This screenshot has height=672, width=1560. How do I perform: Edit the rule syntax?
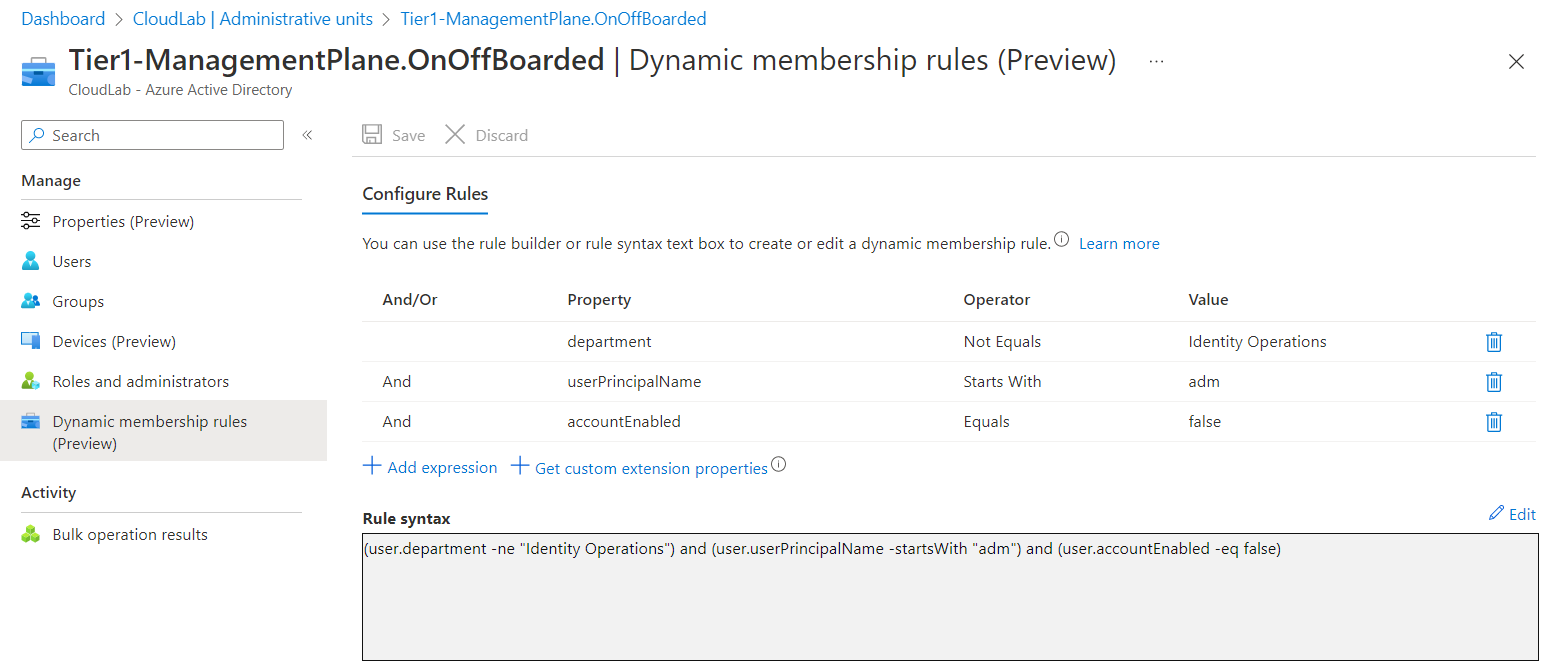click(1512, 514)
